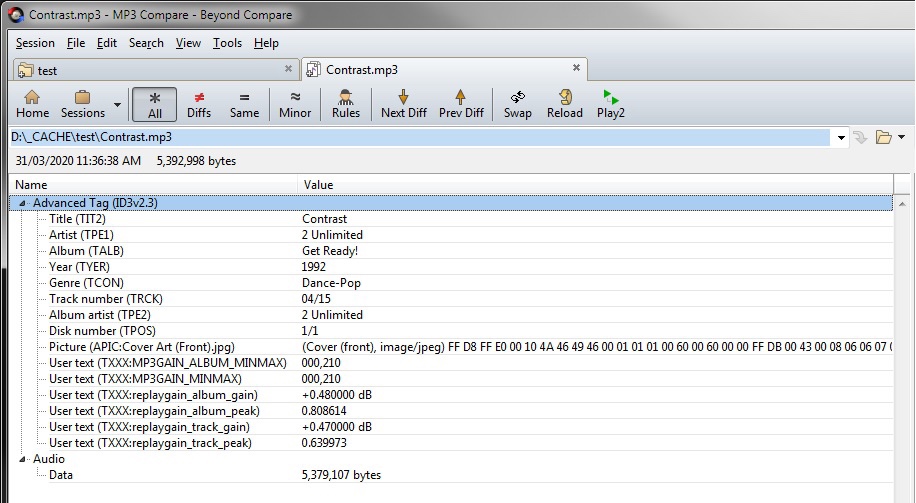Click the value '04/15'
Image resolution: width=916 pixels, height=503 pixels.
coord(316,299)
